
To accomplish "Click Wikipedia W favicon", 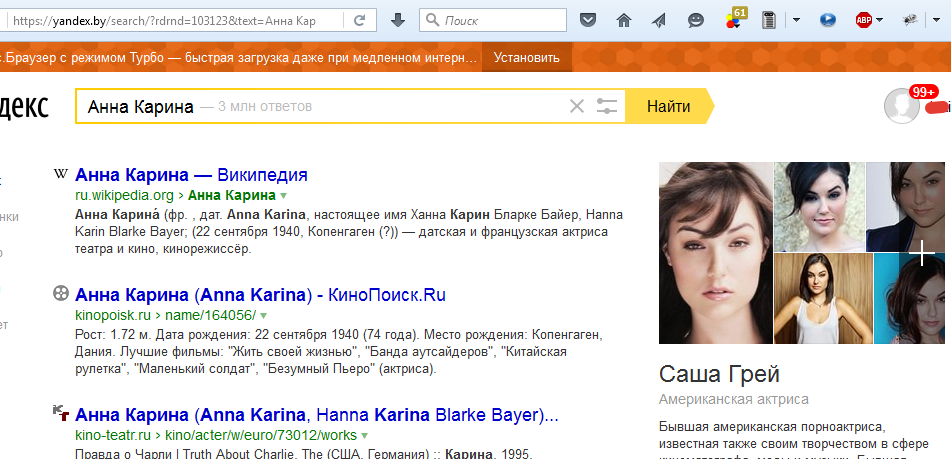I will [61, 174].
